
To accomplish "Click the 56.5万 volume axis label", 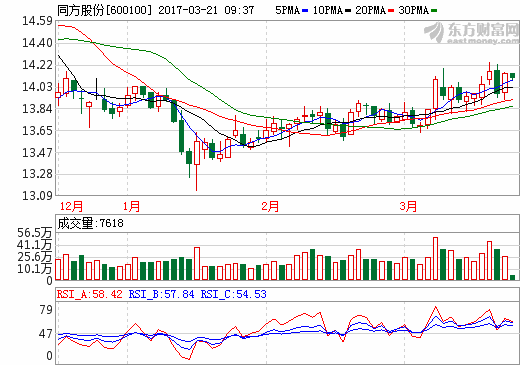I will (x=34, y=232).
